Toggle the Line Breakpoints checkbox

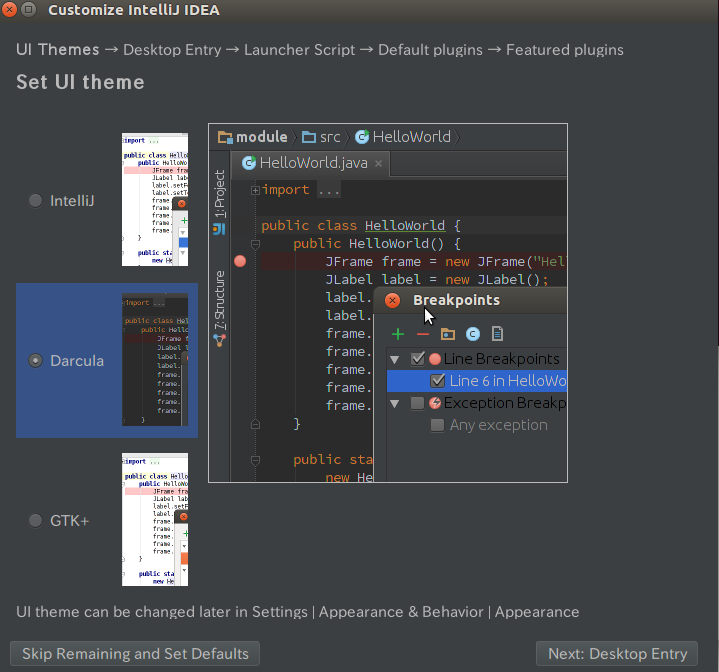tap(417, 358)
